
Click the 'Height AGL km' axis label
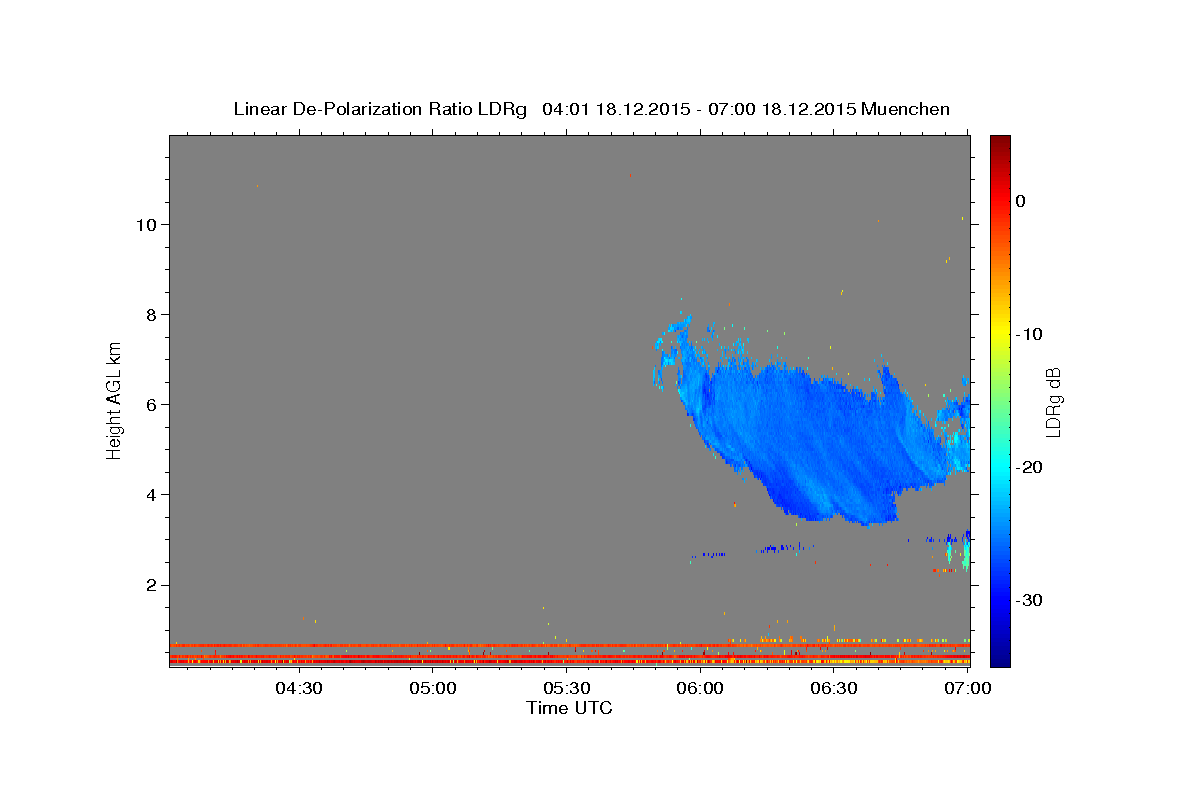115,399
